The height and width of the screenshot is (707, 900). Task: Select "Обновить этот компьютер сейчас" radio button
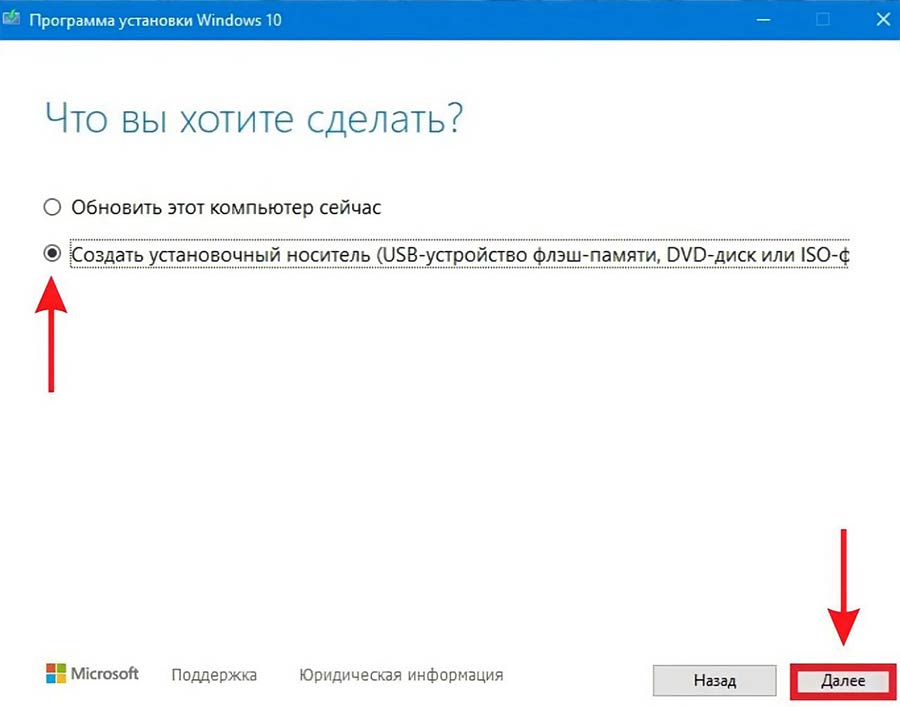click(x=52, y=208)
